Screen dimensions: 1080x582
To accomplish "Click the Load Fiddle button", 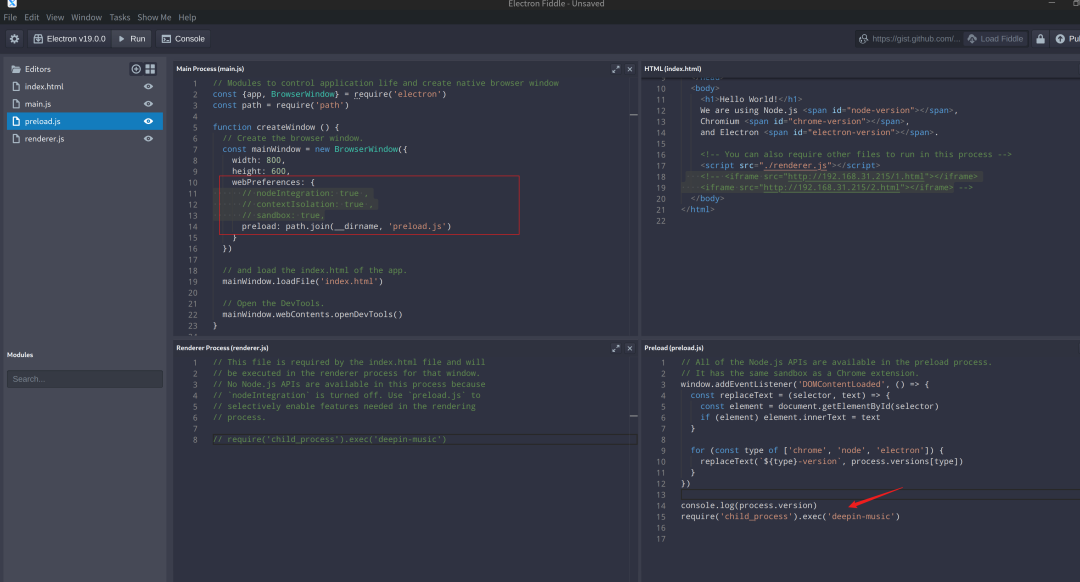I will [996, 39].
